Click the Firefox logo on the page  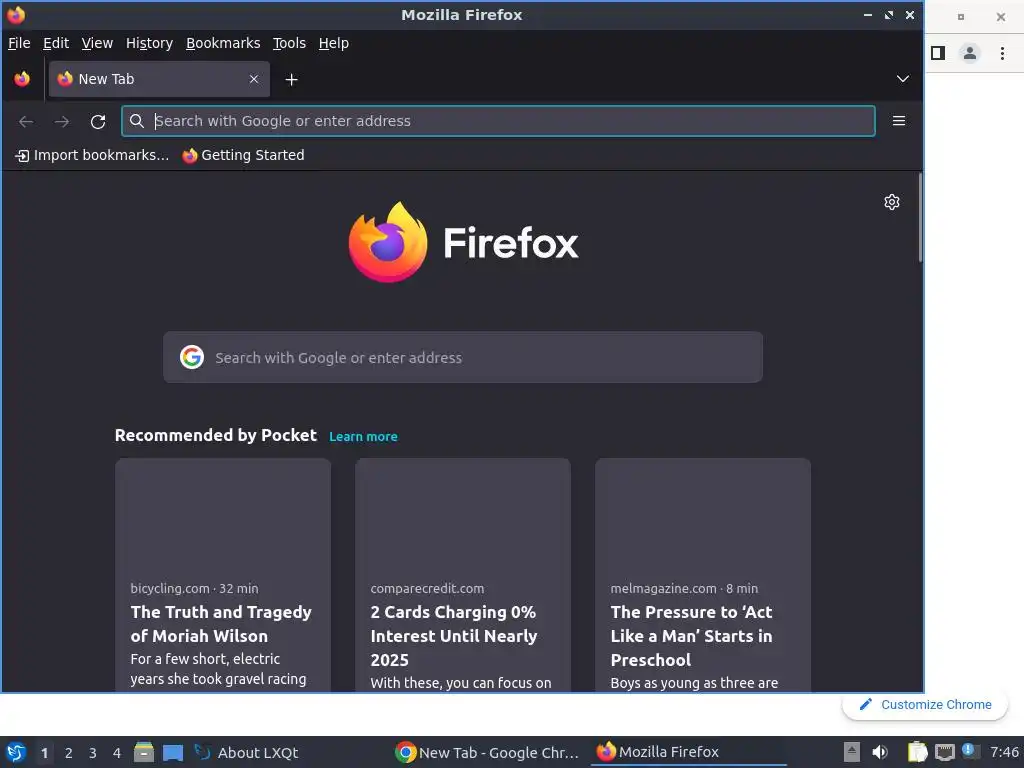tap(463, 242)
